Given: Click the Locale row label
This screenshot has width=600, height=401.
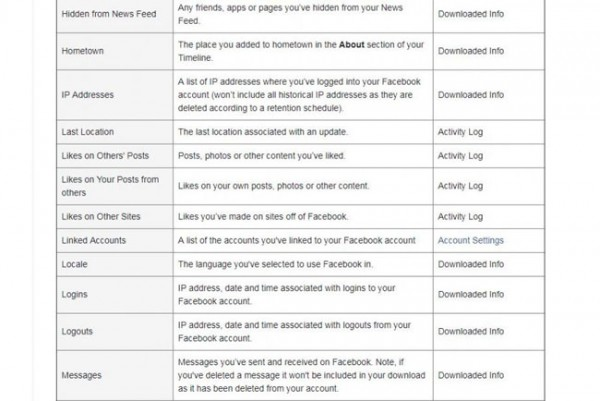Looking at the screenshot, I should pyautogui.click(x=76, y=265).
